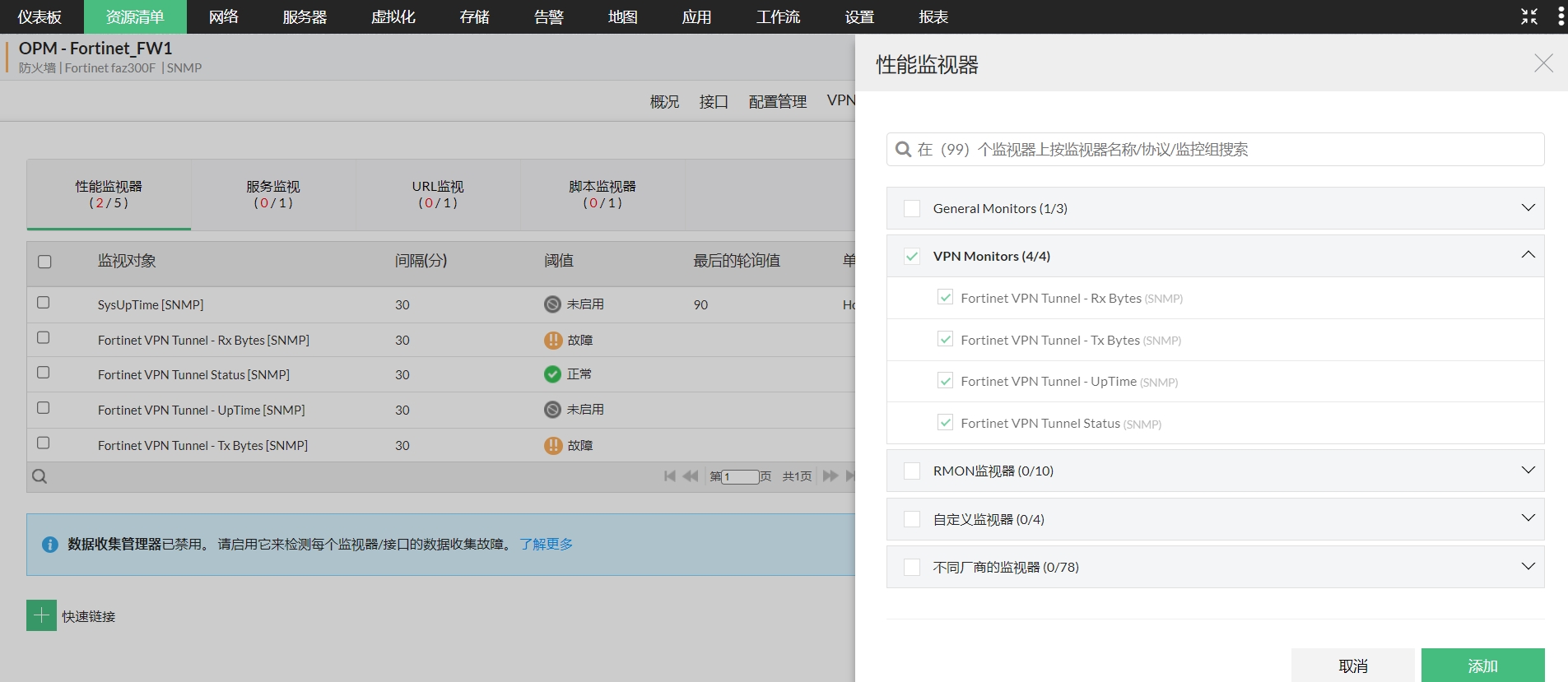
Task: Open the 应用 menu
Action: (x=696, y=16)
